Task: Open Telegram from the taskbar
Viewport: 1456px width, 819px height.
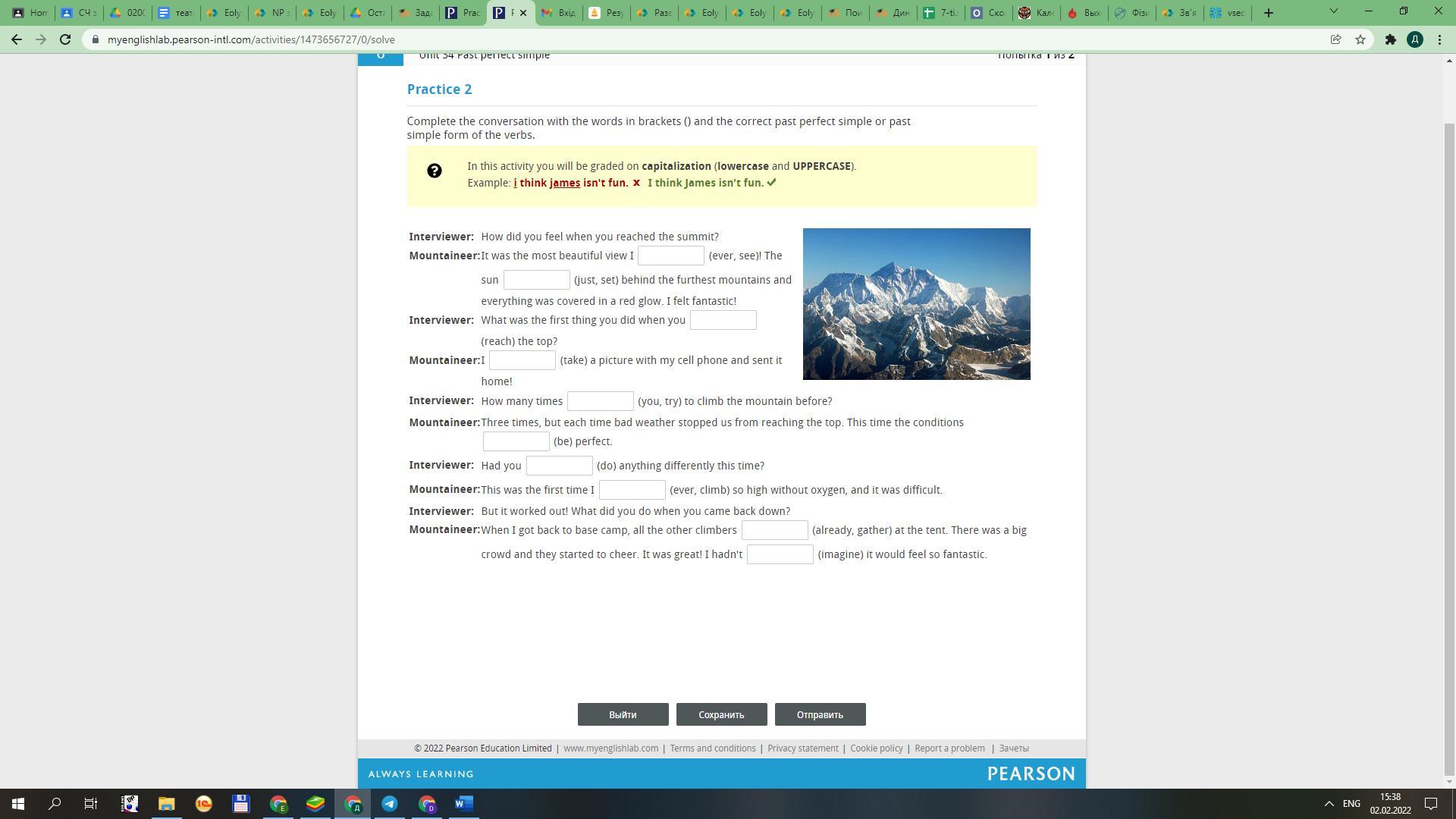Action: pos(390,804)
